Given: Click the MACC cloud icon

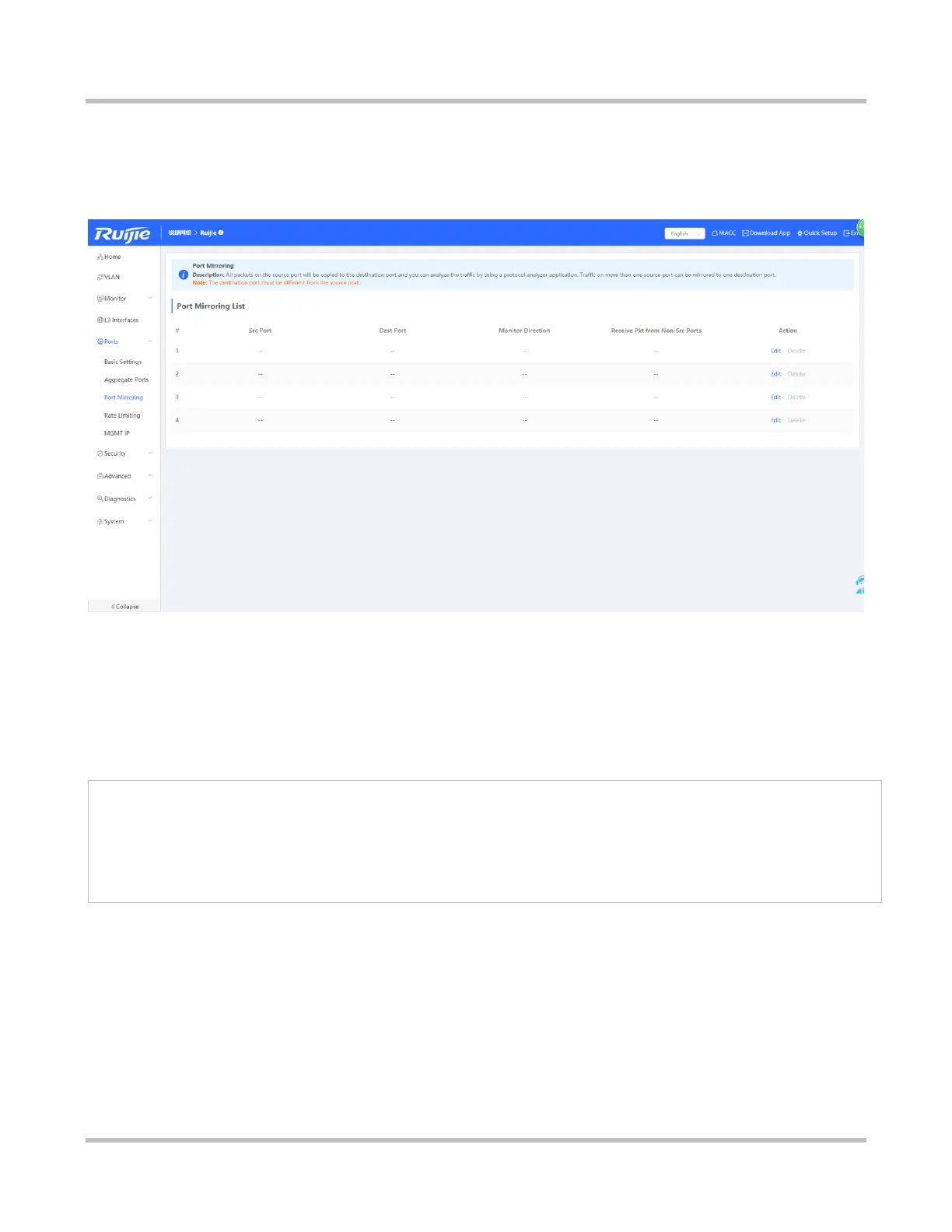Looking at the screenshot, I should (x=715, y=233).
